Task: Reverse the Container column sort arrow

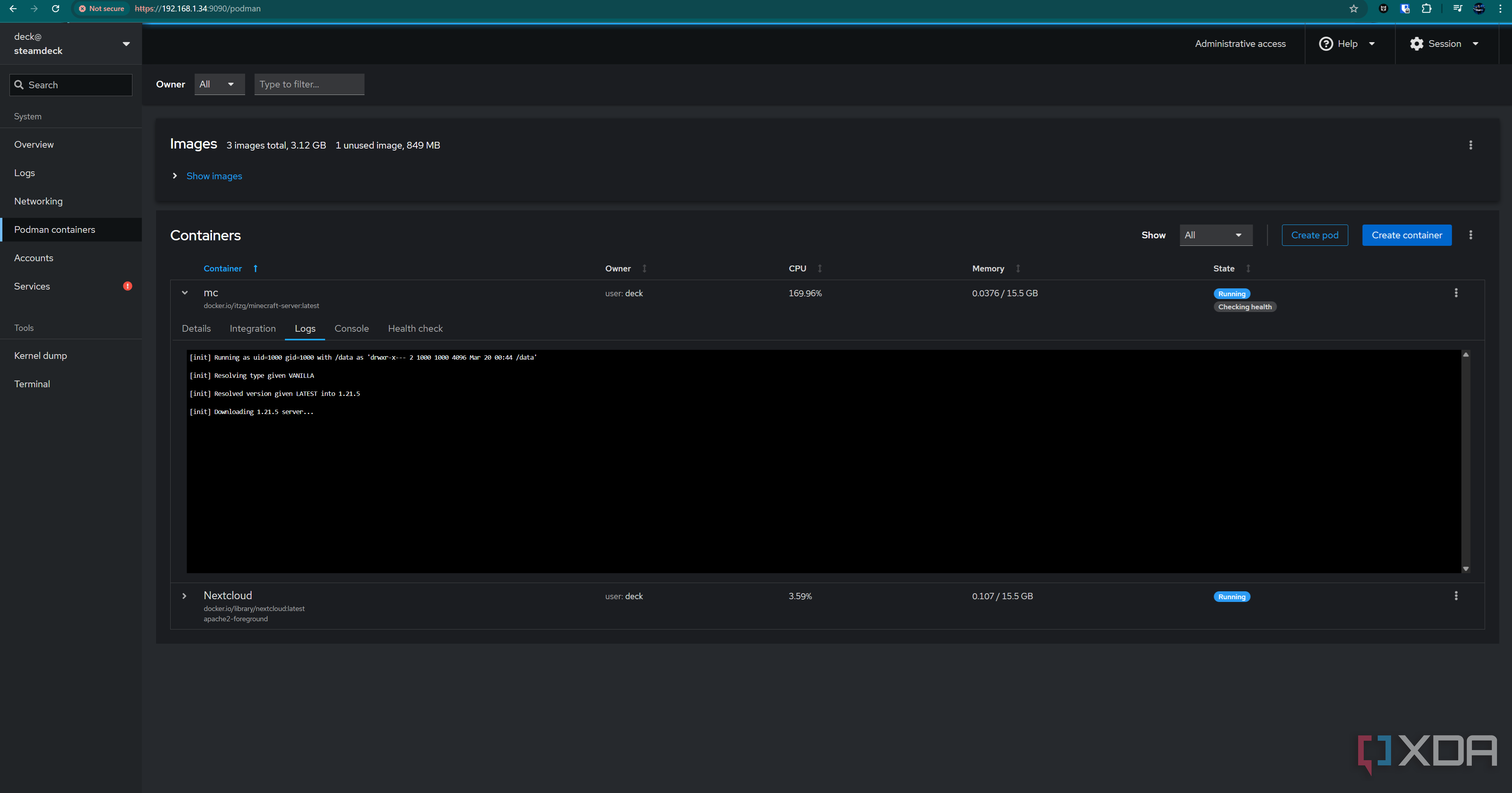Action: tap(255, 268)
